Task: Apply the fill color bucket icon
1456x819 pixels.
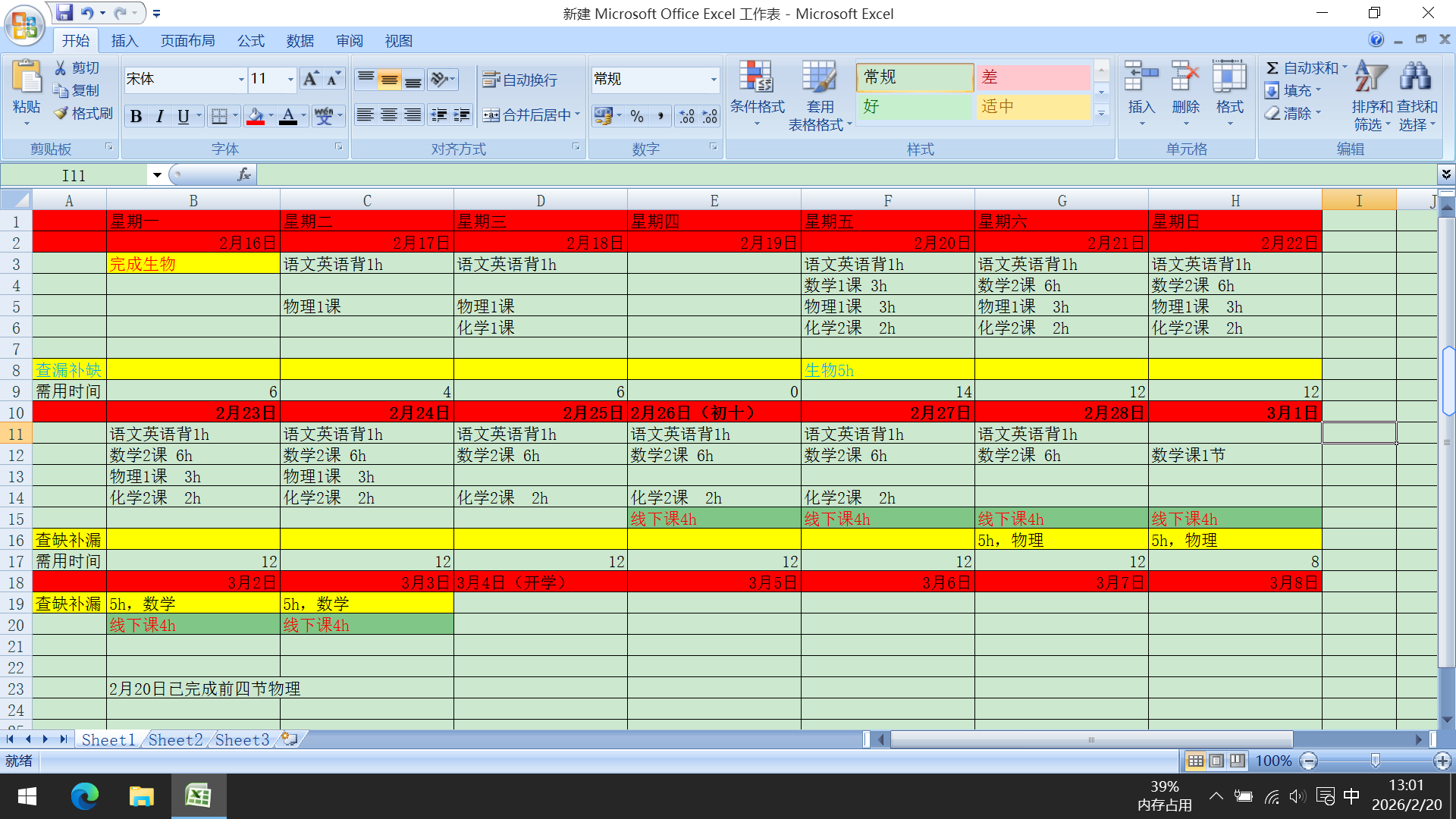Action: [x=256, y=116]
